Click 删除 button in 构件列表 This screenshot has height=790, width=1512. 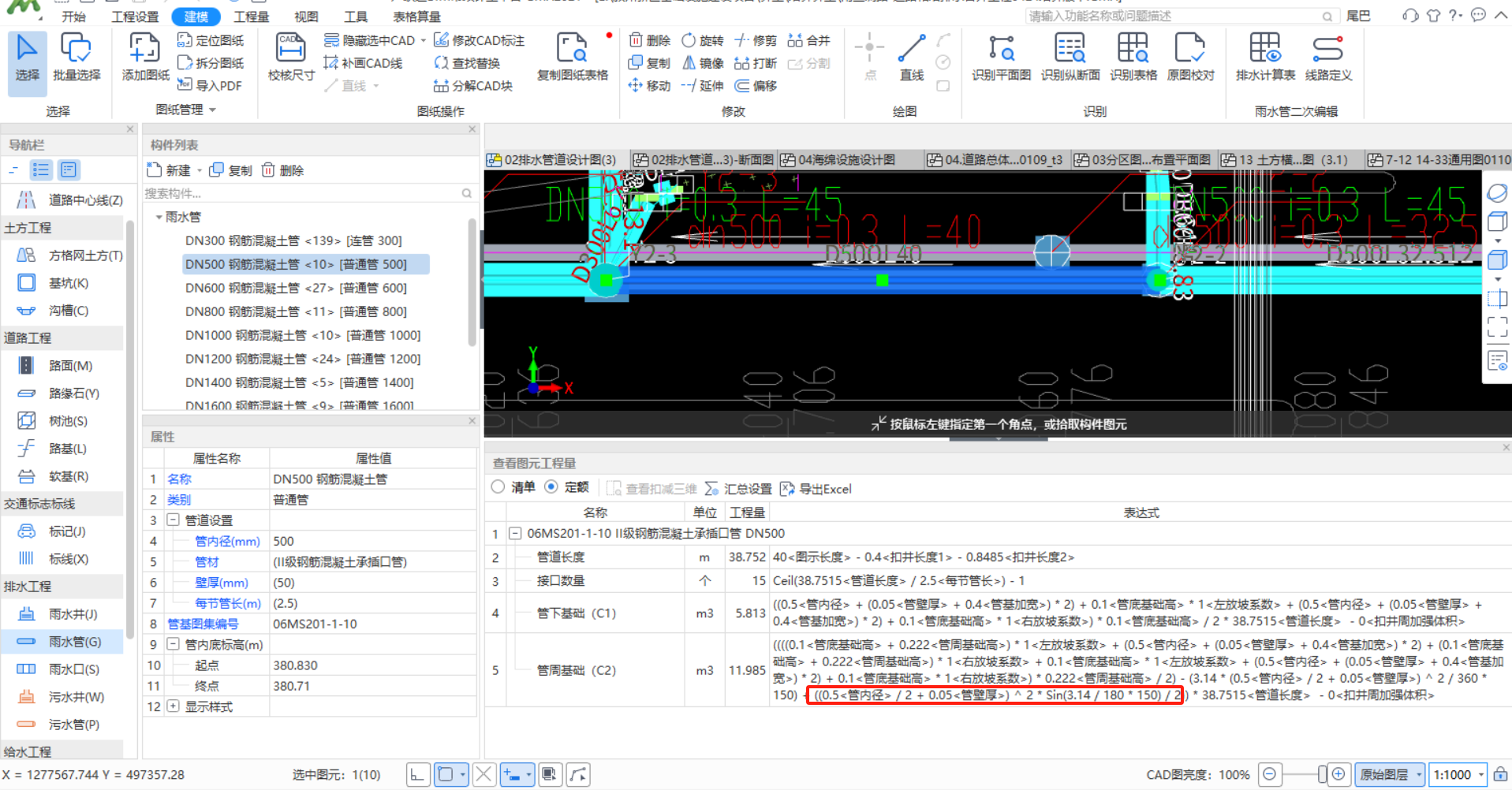282,170
